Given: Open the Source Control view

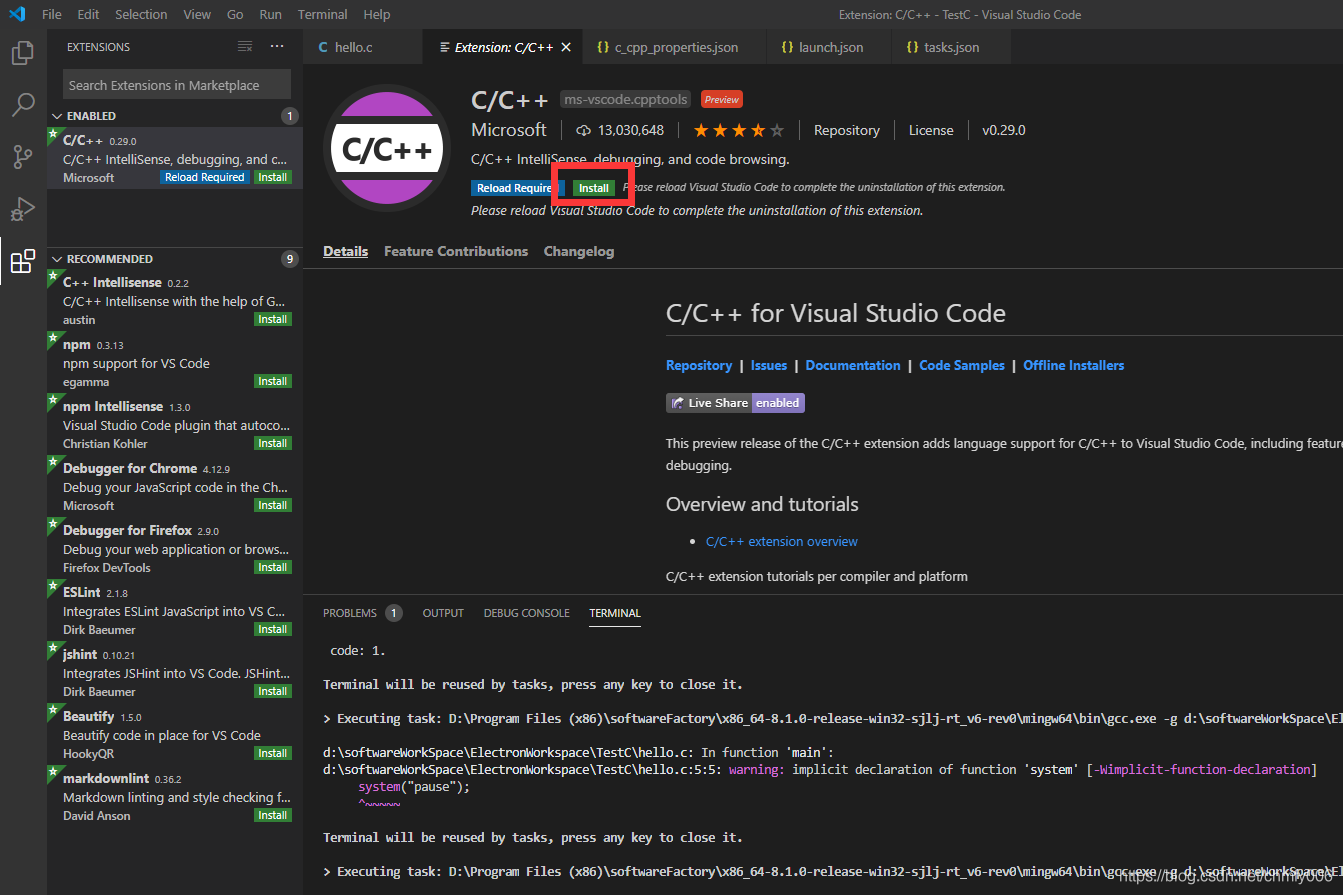Looking at the screenshot, I should coord(22,157).
